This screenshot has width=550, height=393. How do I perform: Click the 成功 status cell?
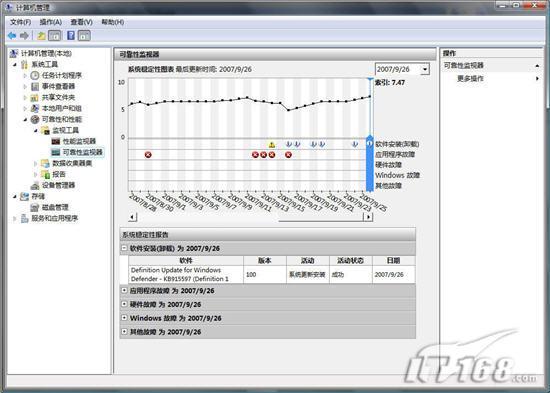click(x=350, y=274)
